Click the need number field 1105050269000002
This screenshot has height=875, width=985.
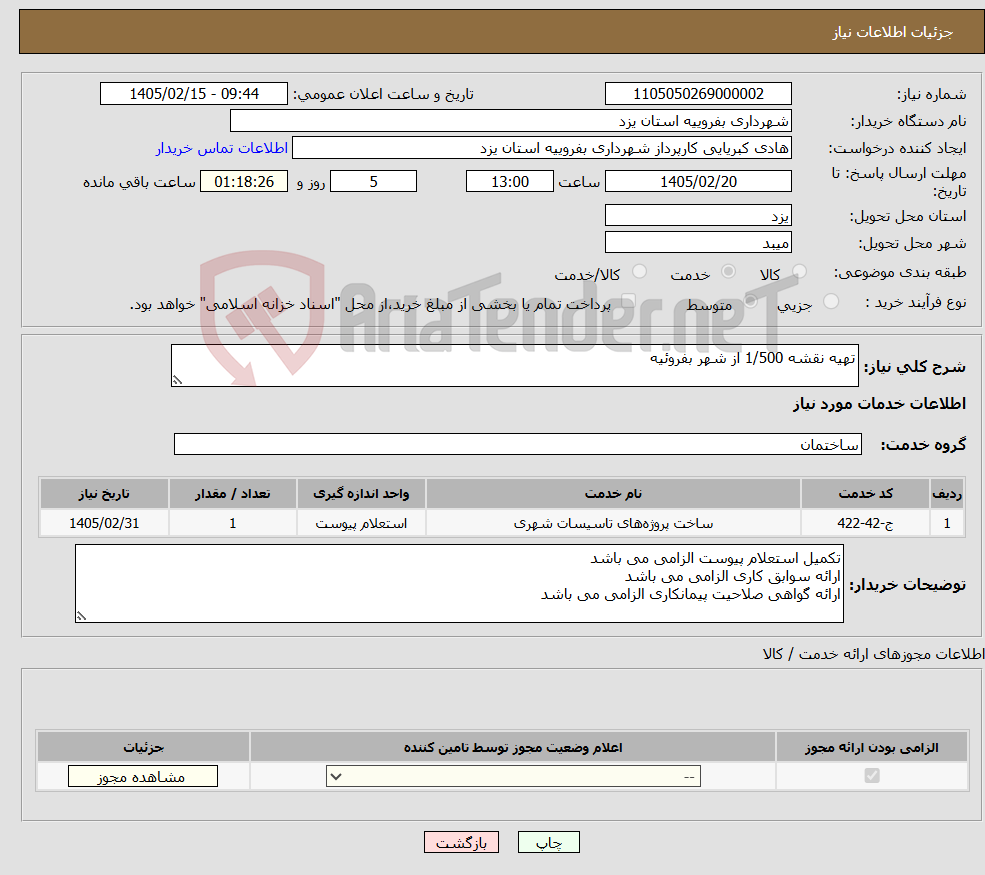click(x=698, y=94)
